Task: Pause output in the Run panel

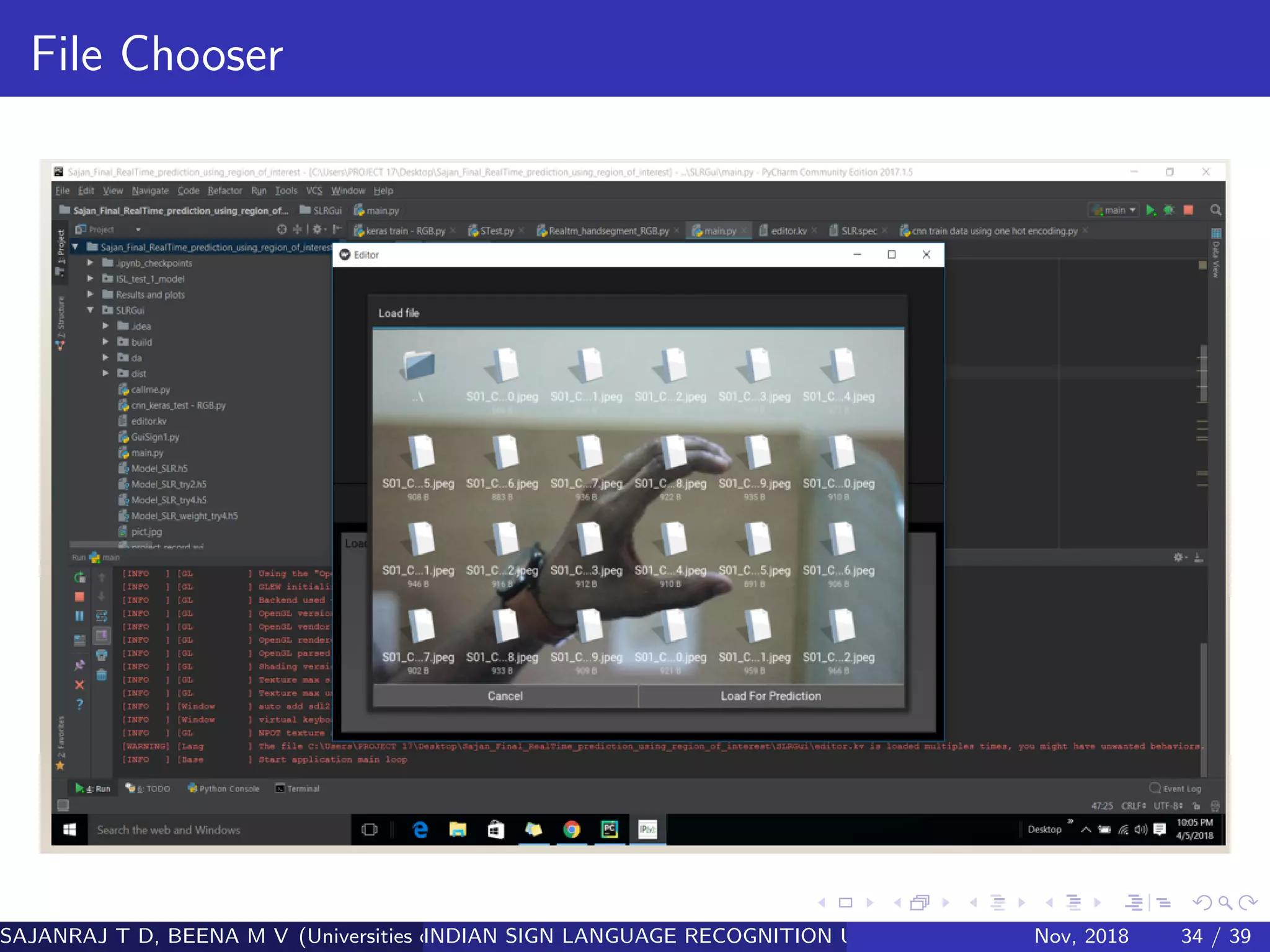Action: coord(79,616)
